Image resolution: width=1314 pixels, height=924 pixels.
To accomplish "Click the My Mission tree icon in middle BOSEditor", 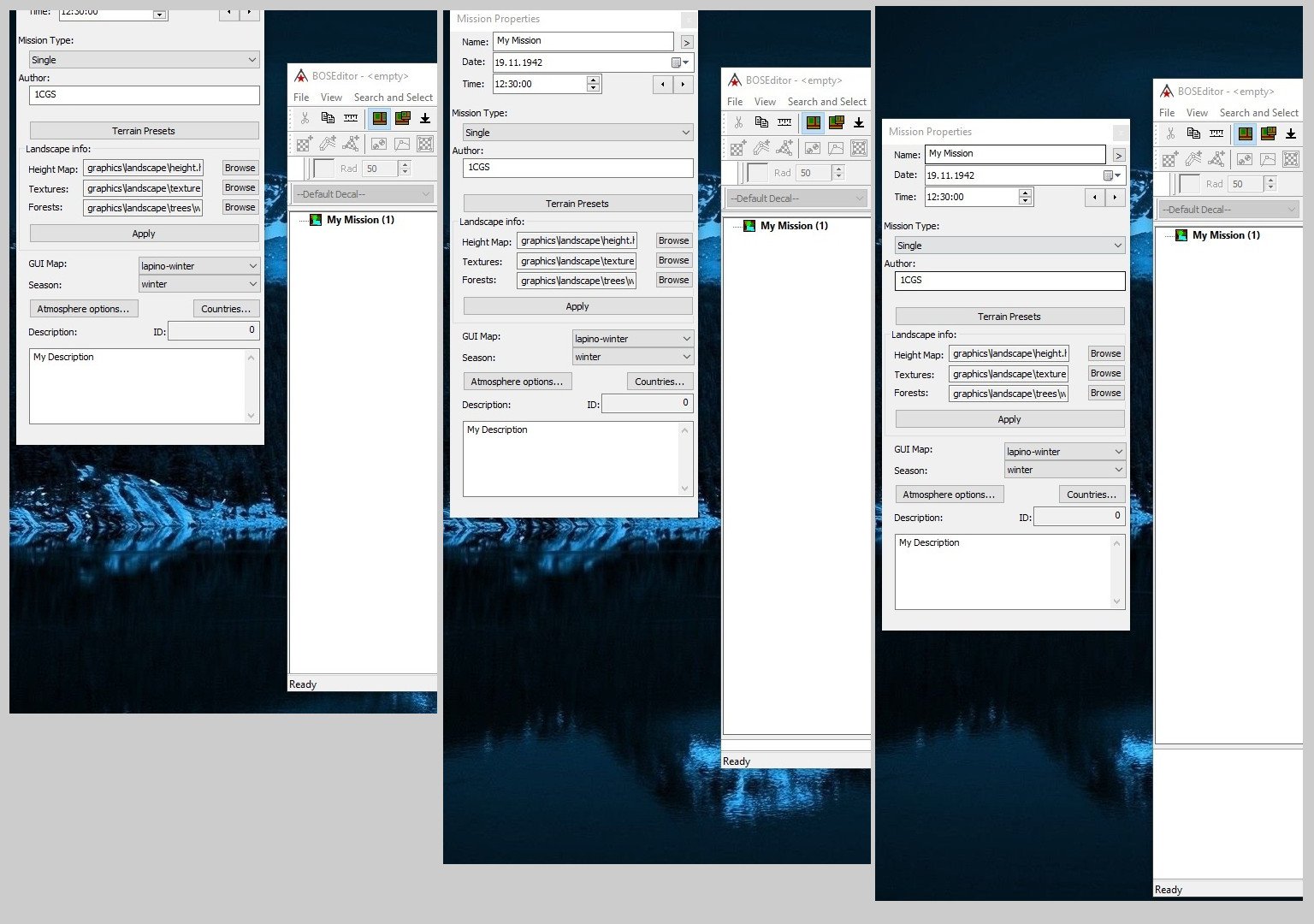I will pyautogui.click(x=749, y=226).
